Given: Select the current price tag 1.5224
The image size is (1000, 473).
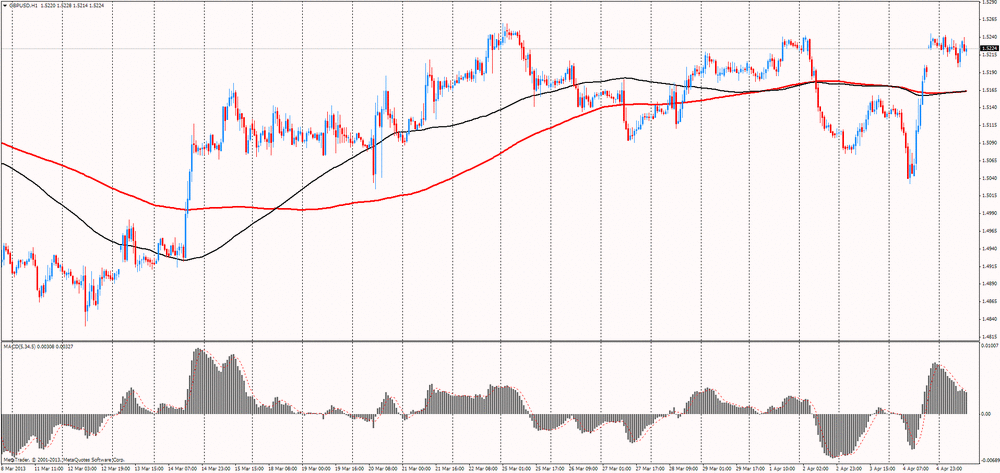Looking at the screenshot, I should (x=990, y=48).
